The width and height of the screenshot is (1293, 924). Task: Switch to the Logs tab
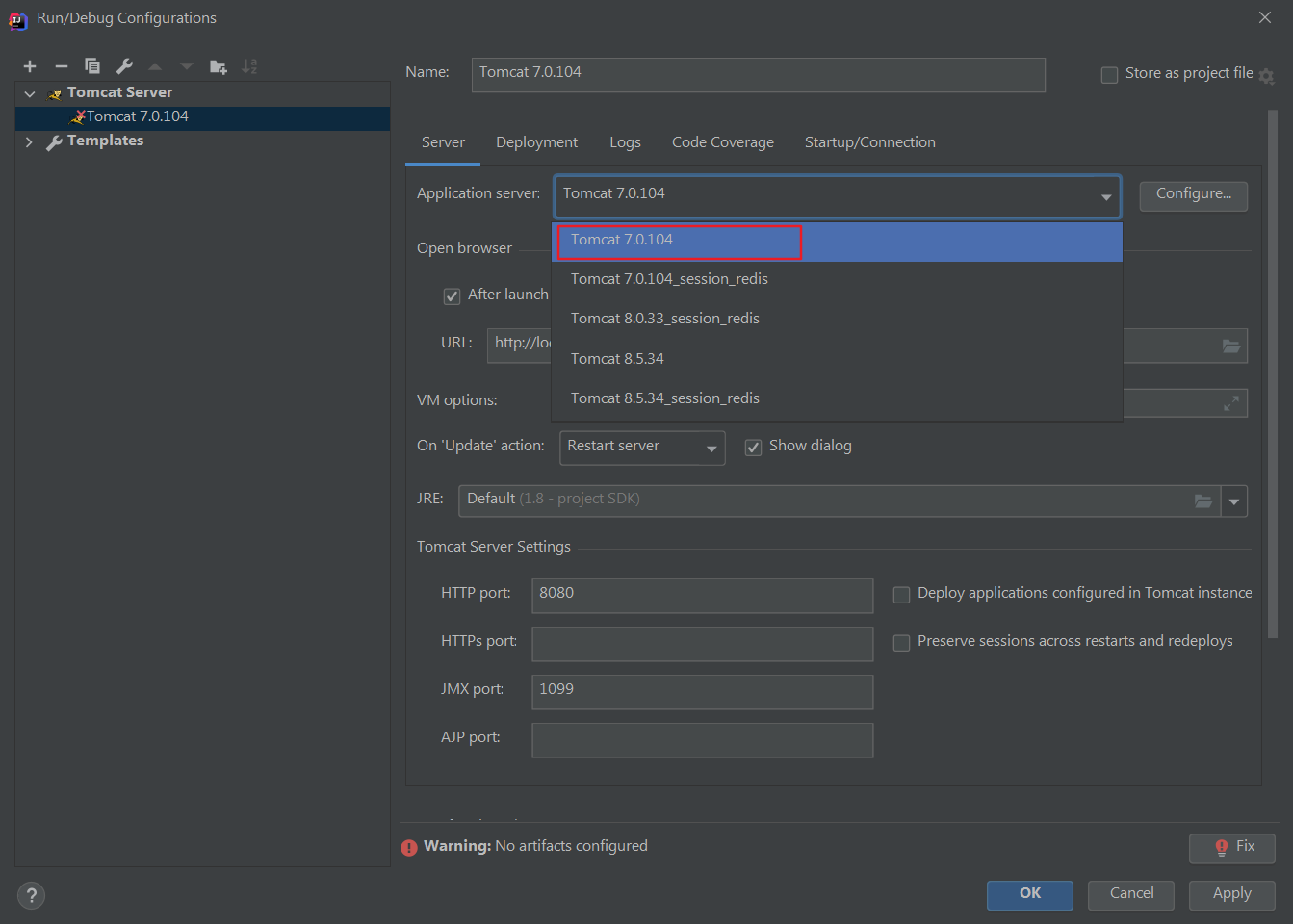pyautogui.click(x=625, y=142)
